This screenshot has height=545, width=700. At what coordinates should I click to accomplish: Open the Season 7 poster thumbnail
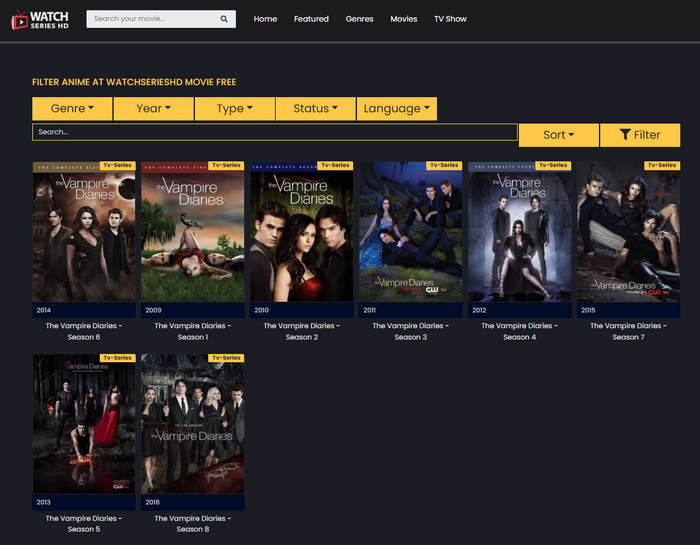coord(628,232)
